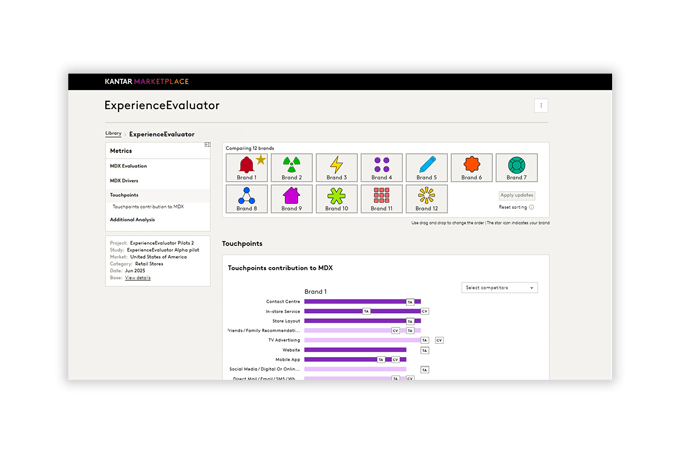Expand the Touchpoints metrics section
Image resolution: width=680 pixels, height=453 pixels.
click(124, 195)
